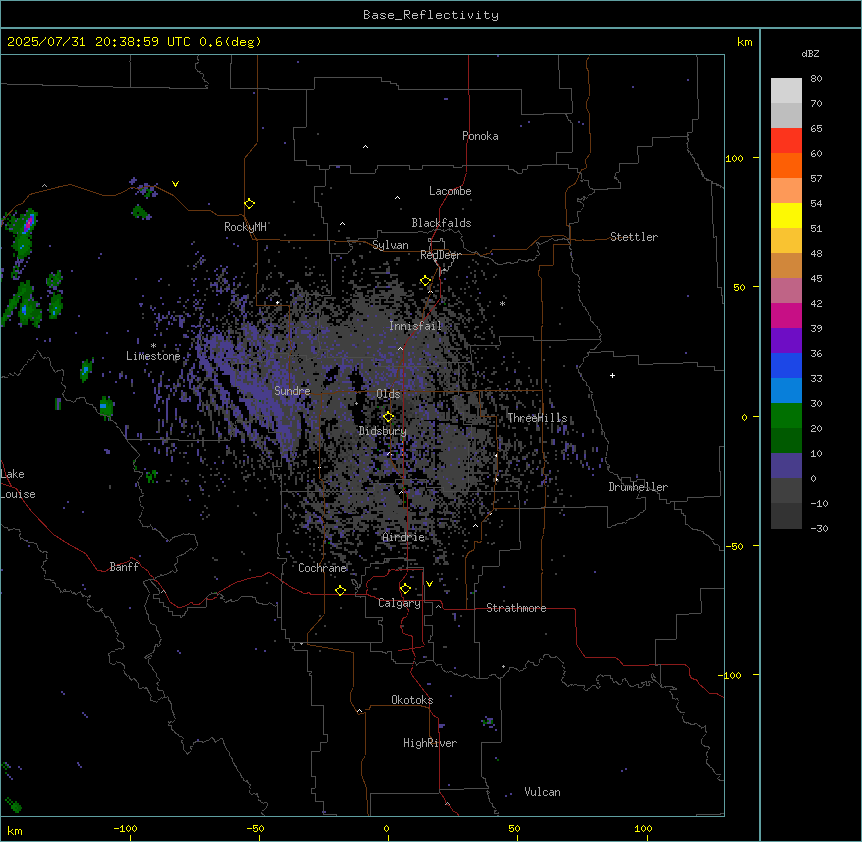Click the Sylvan label
Image resolution: width=862 pixels, height=842 pixels.
390,245
